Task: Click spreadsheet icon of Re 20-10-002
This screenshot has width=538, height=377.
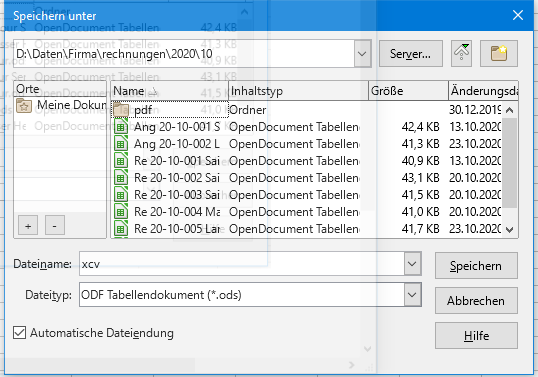Action: point(121,178)
